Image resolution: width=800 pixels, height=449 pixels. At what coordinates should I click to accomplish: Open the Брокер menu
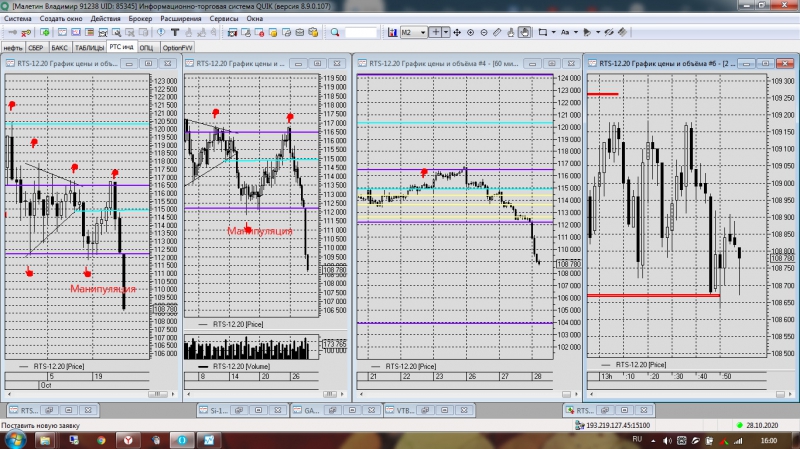click(141, 19)
